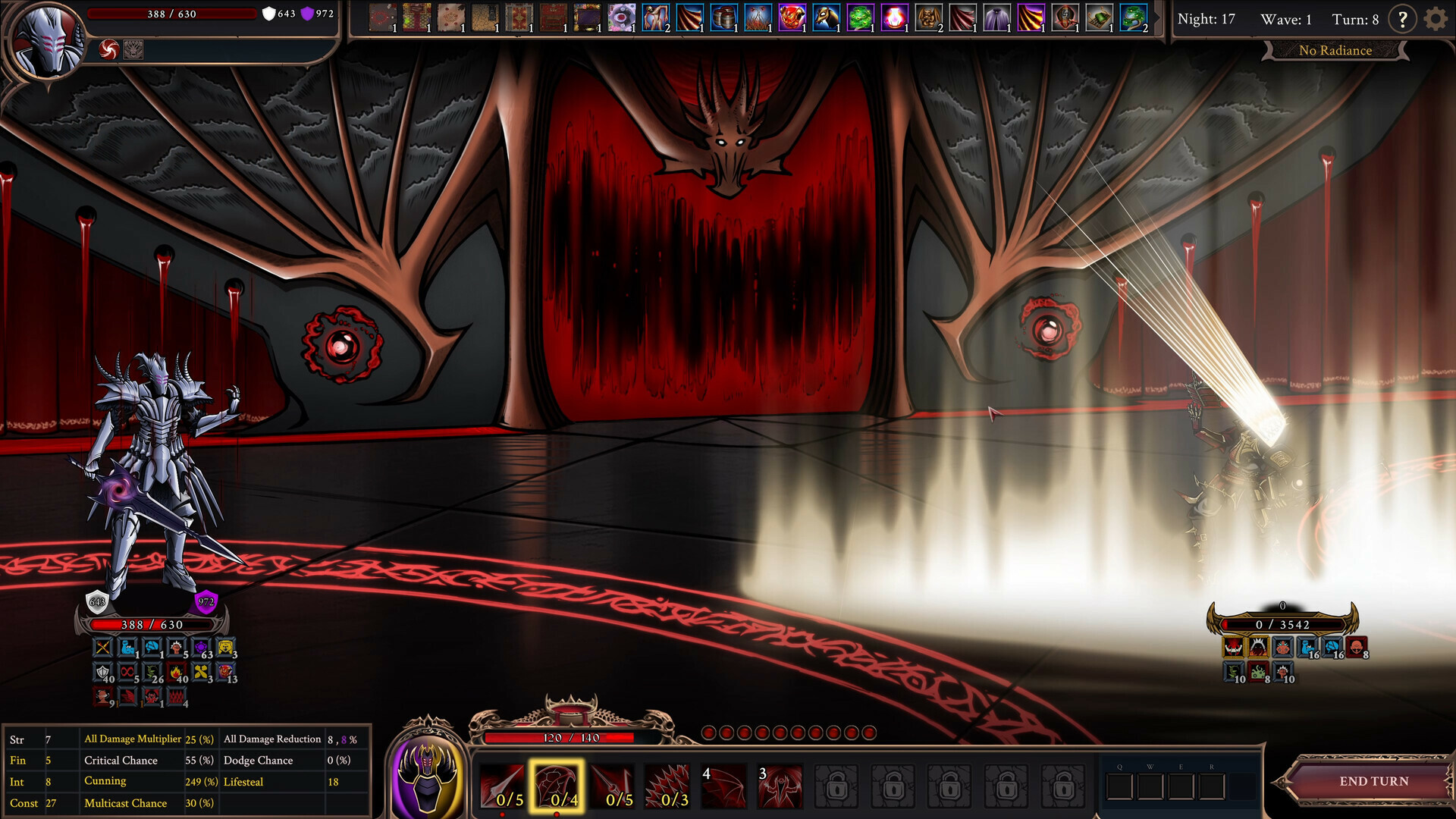Expand the No Radiance status banner

(1335, 50)
